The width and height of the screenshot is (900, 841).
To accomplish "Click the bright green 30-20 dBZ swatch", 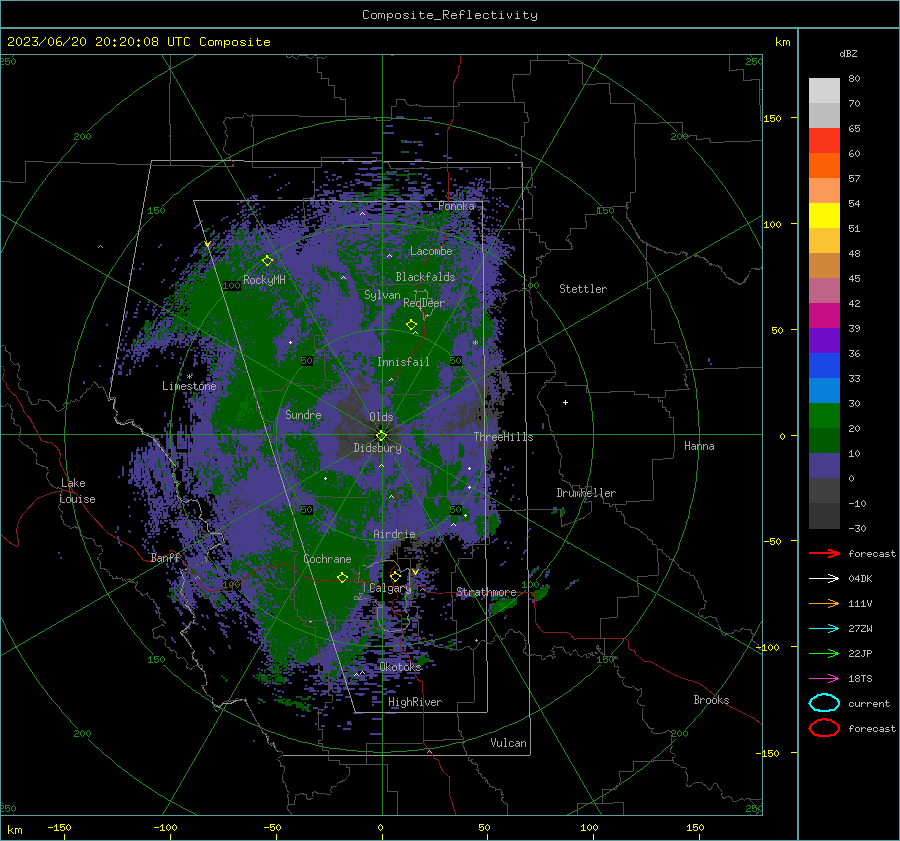I will click(824, 415).
